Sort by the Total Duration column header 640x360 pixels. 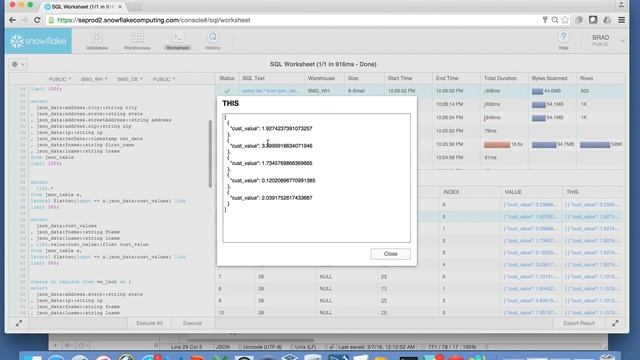coord(500,78)
